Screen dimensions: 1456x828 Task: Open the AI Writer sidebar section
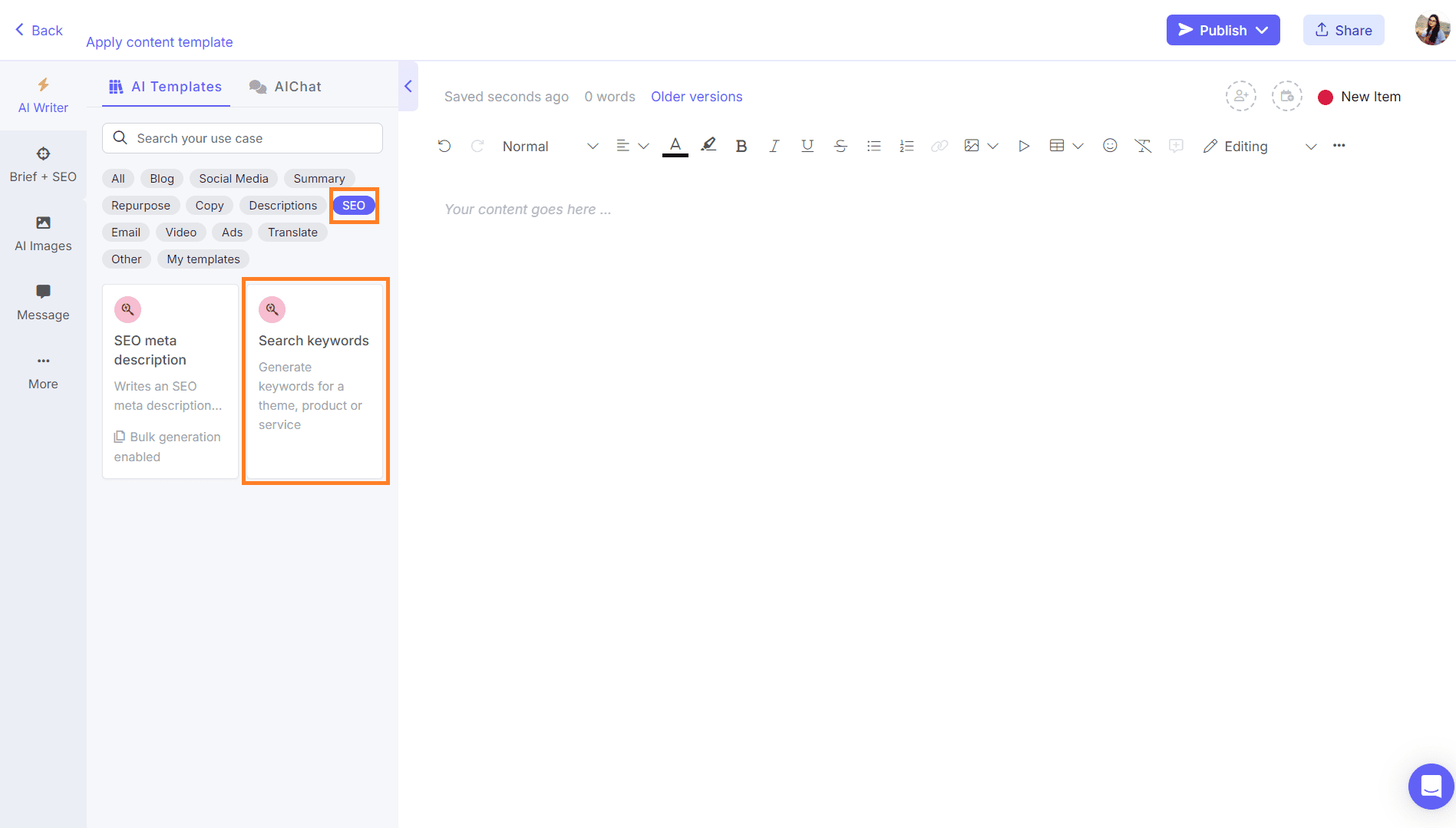(x=43, y=95)
